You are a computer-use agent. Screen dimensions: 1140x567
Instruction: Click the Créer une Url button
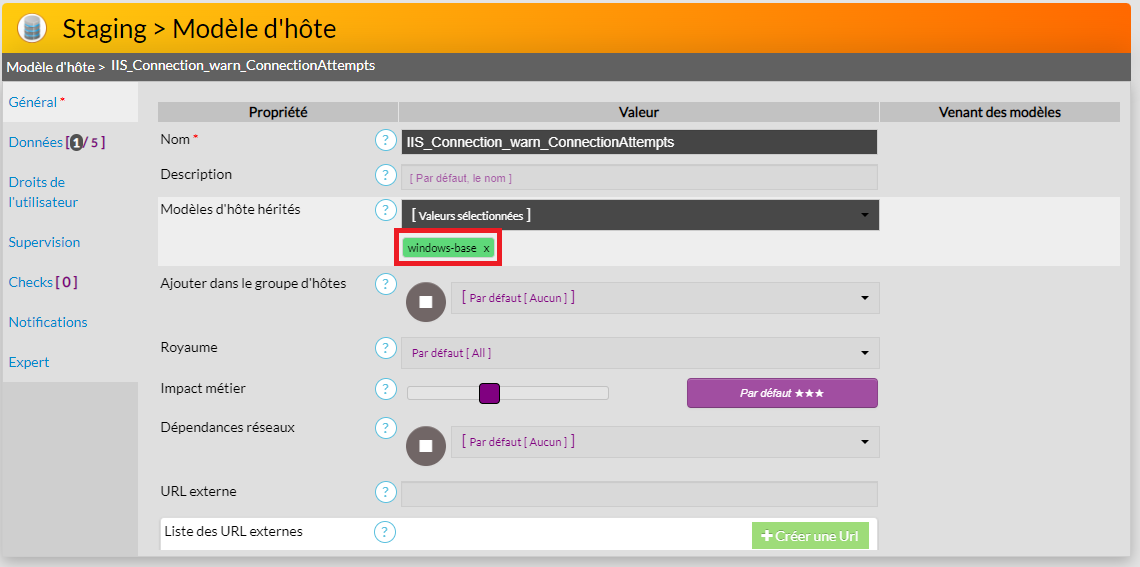pos(810,536)
